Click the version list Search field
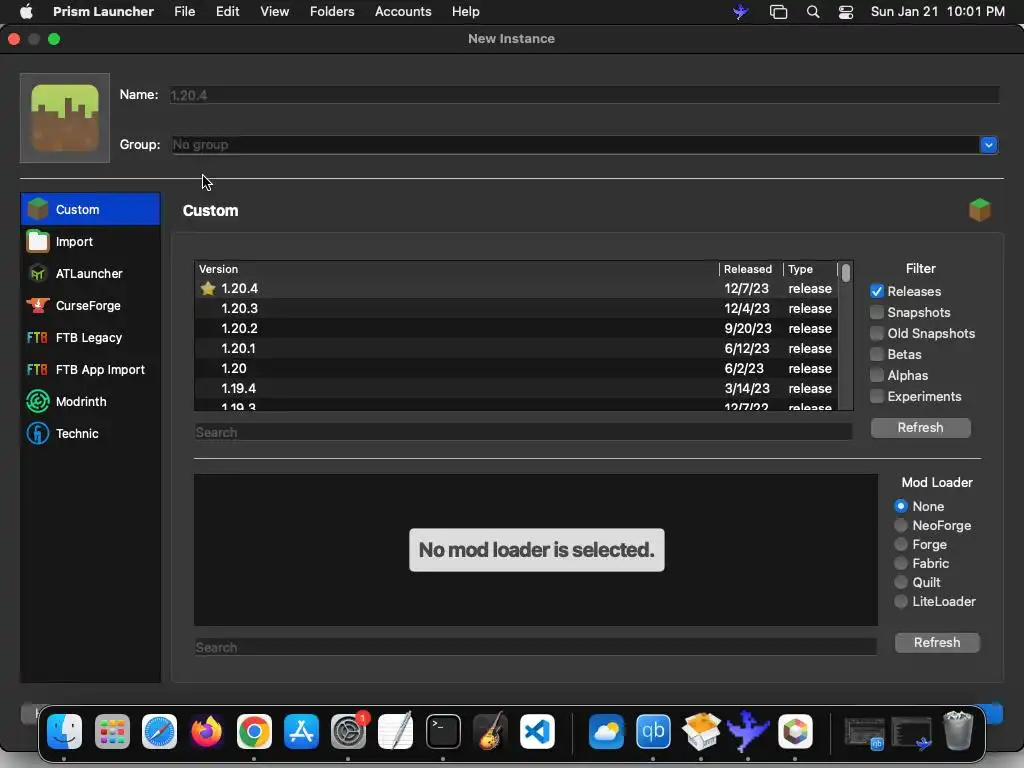The image size is (1024, 768). coord(523,432)
